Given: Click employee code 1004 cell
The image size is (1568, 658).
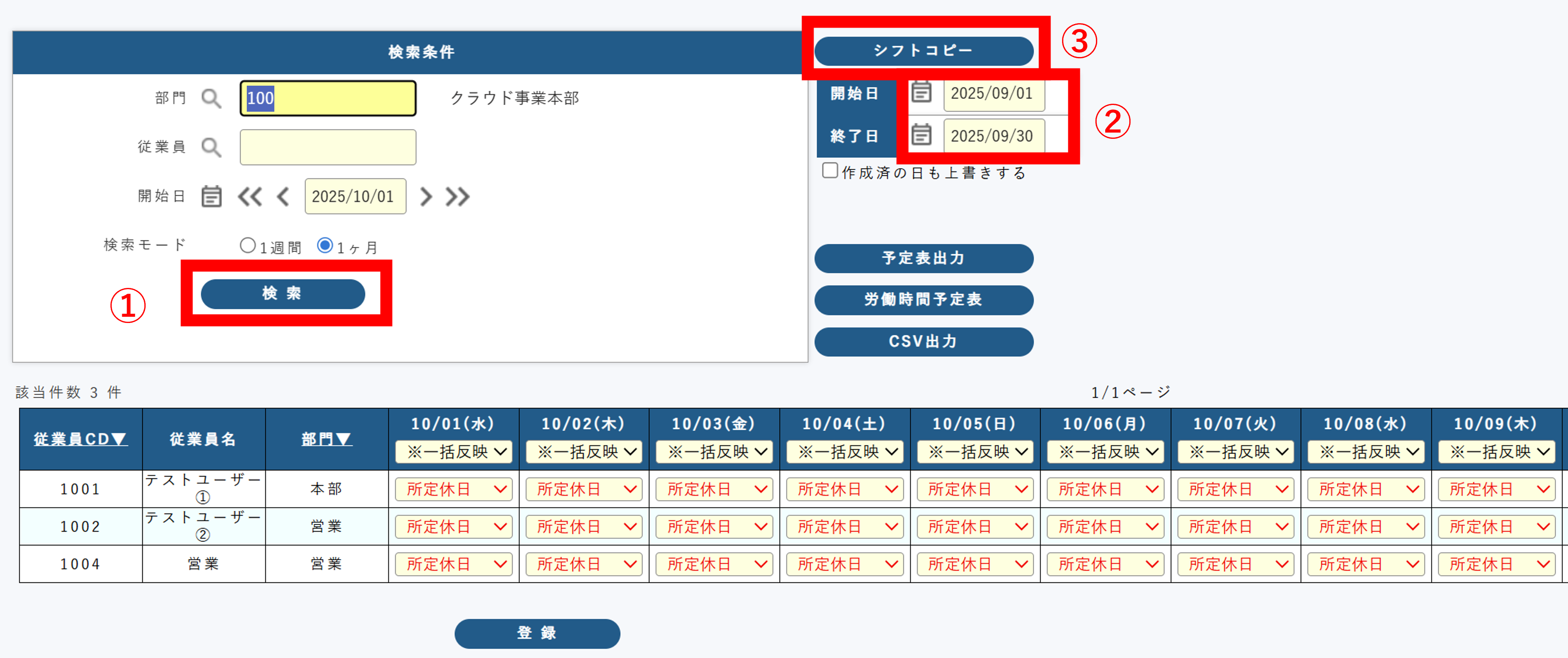Looking at the screenshot, I should click(80, 565).
